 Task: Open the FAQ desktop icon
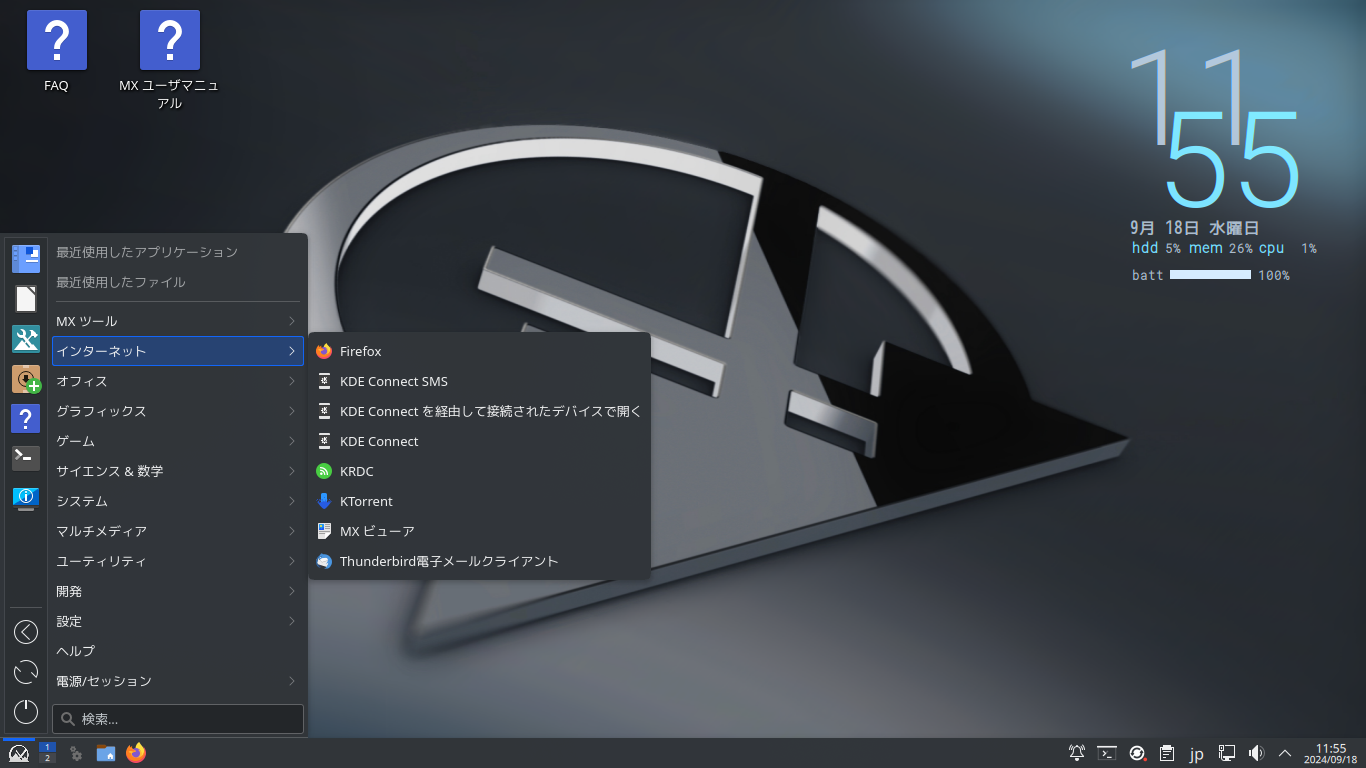57,52
